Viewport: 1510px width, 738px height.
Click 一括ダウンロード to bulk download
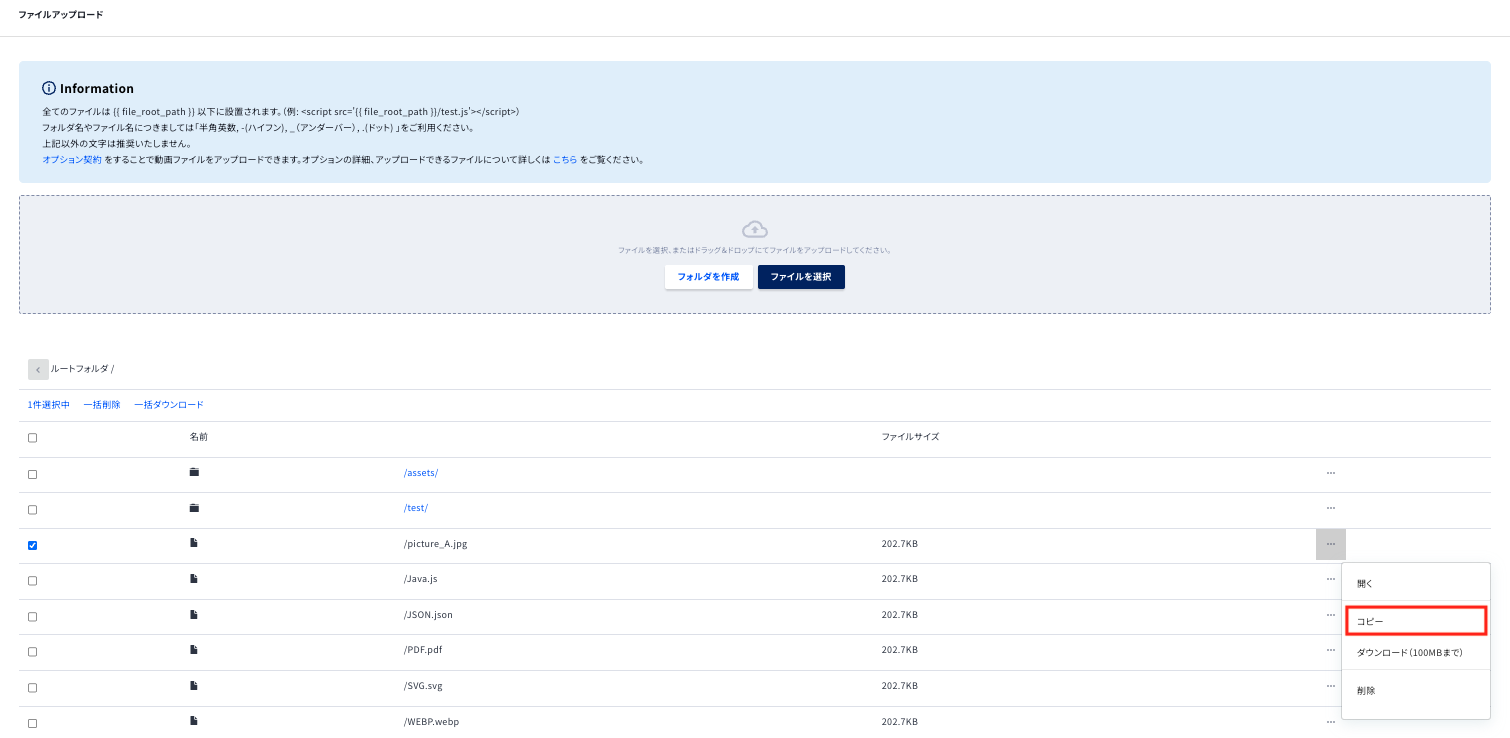pyautogui.click(x=169, y=405)
